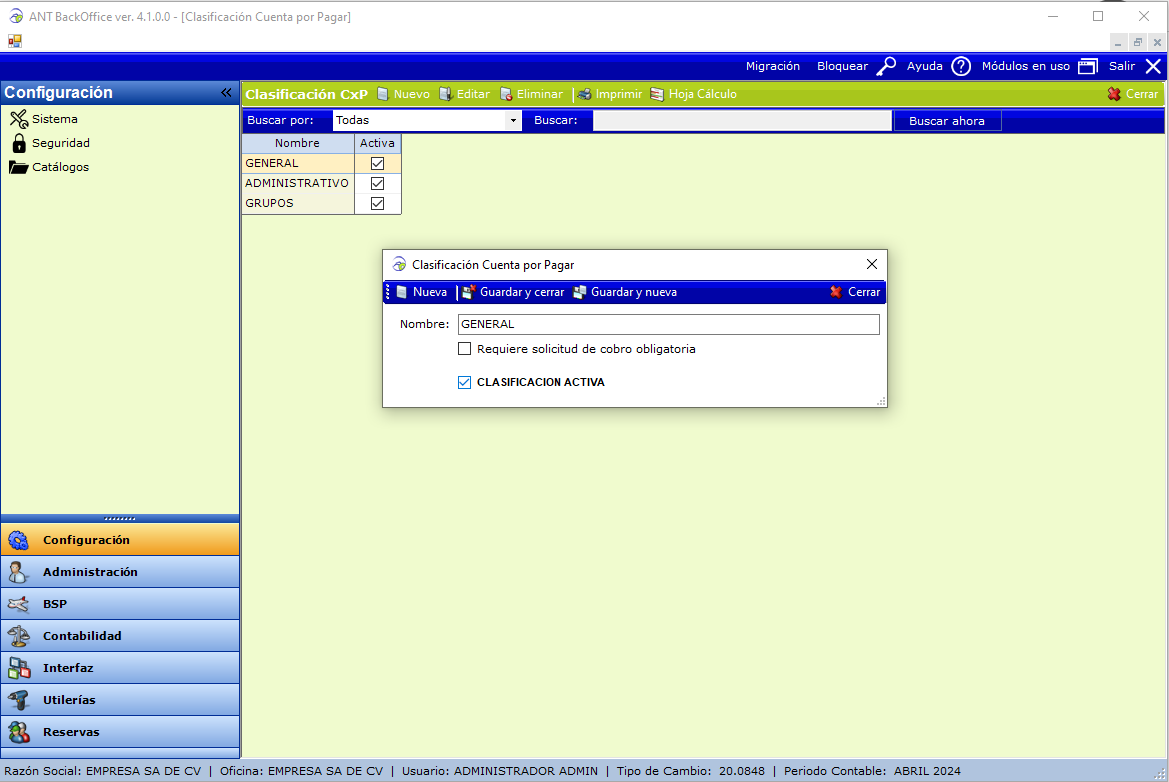Collapse the Configuración side panel
1169x782 pixels.
coord(226,92)
